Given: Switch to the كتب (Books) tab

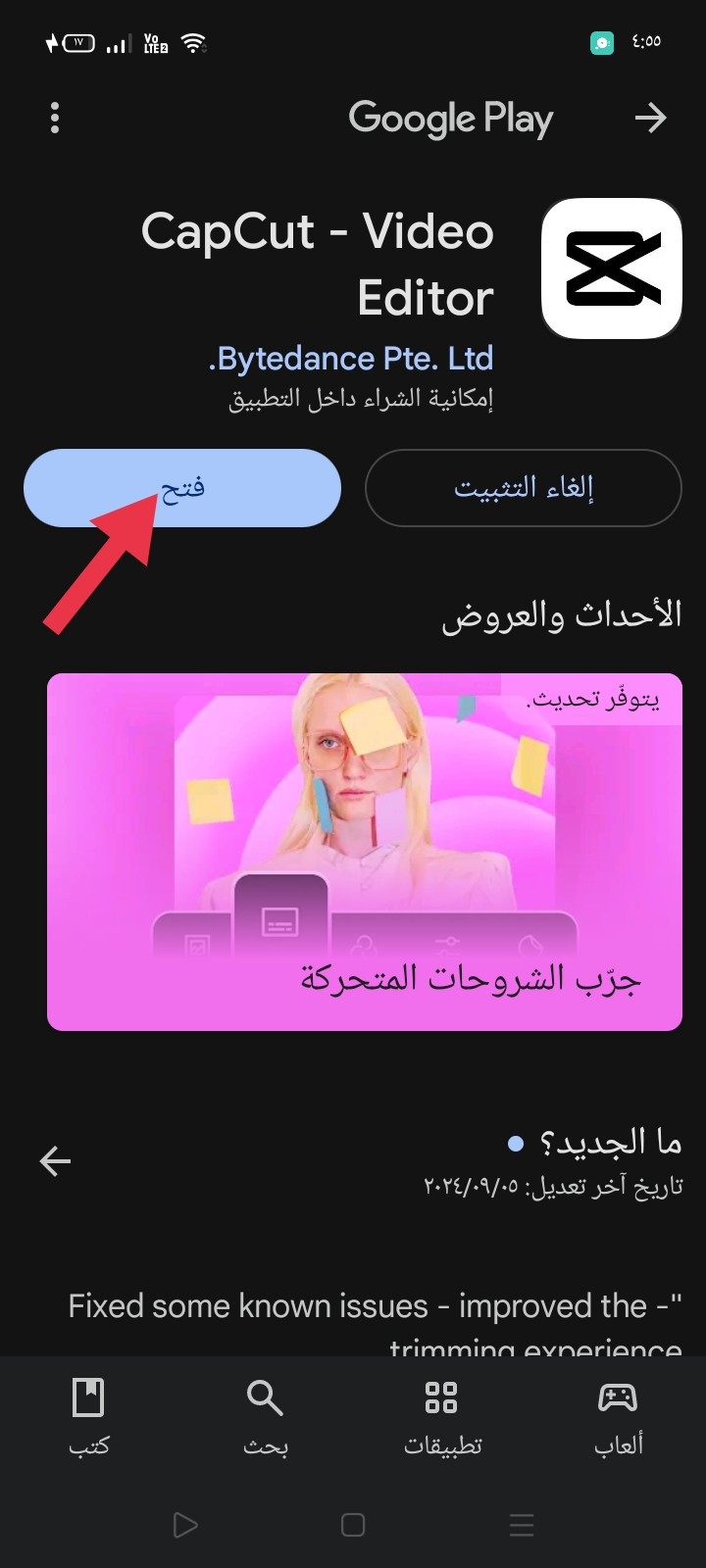Looking at the screenshot, I should [88, 1416].
